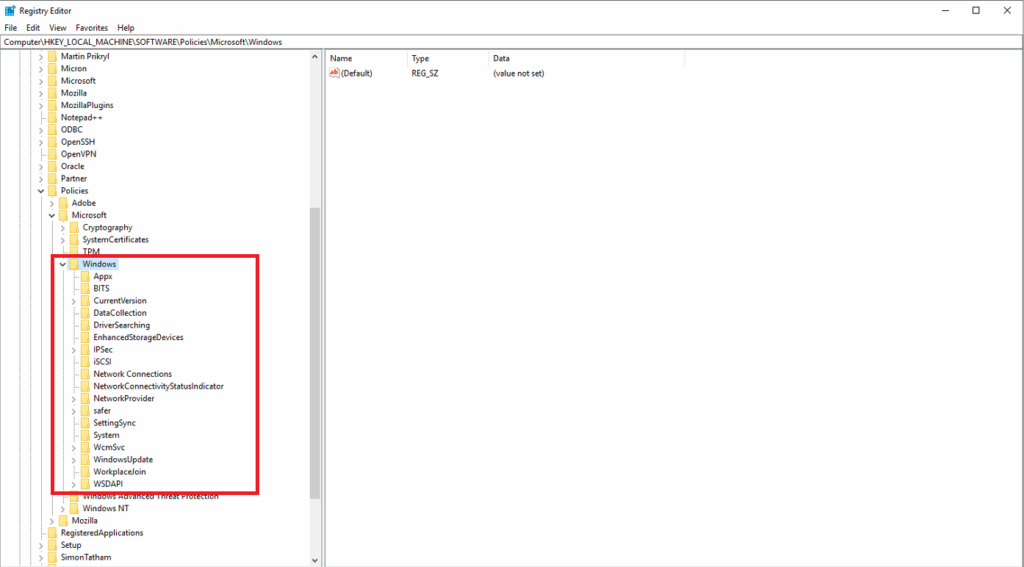This screenshot has height=567, width=1024.
Task: Expand the WindowsUpdate key
Action: [x=74, y=460]
